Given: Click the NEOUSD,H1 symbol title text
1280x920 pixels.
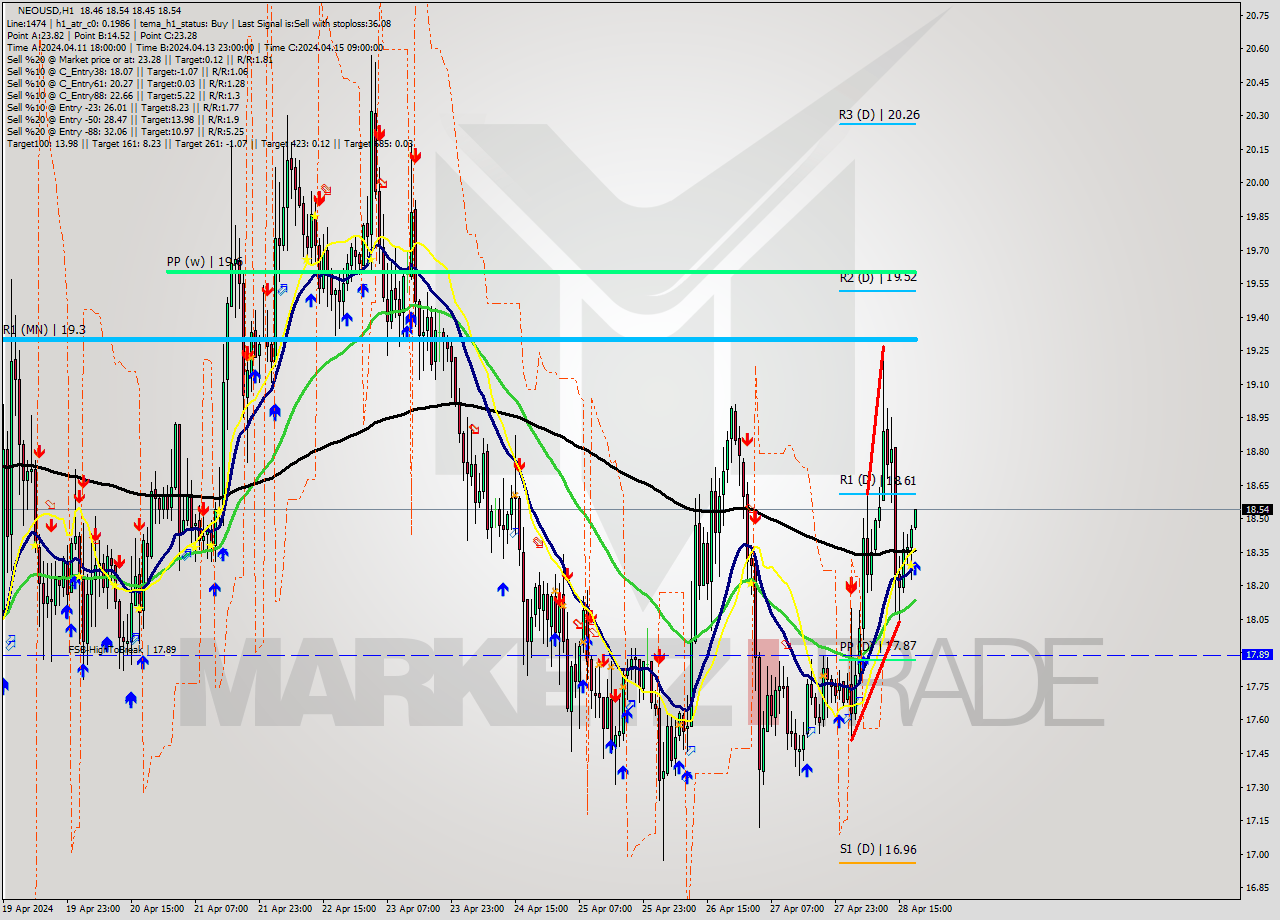Looking at the screenshot, I should point(46,11).
